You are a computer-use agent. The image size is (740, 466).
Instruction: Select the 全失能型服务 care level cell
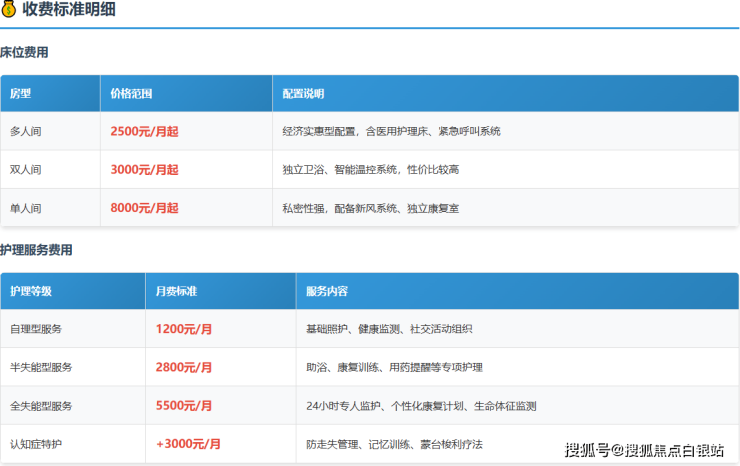click(41, 406)
